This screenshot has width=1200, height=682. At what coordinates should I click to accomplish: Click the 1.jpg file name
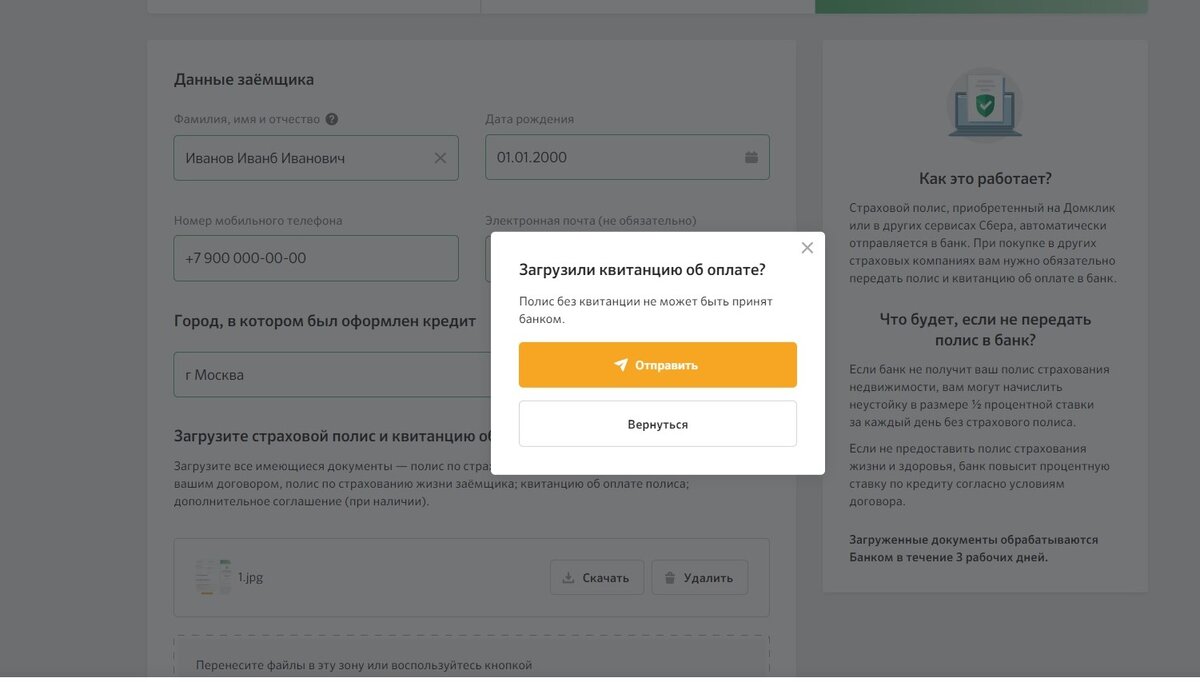[250, 577]
